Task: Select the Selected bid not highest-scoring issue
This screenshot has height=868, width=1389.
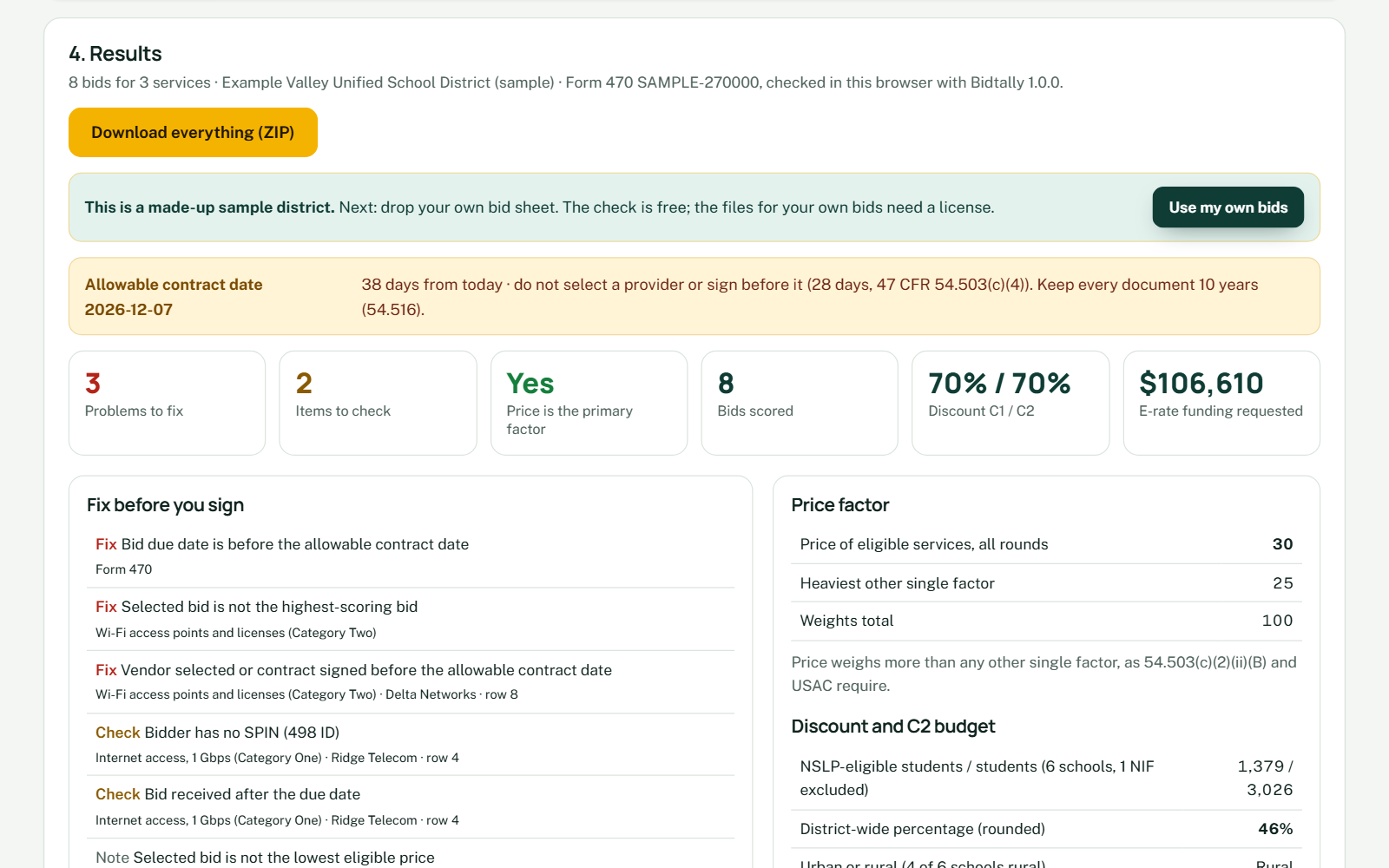Action: 411,619
